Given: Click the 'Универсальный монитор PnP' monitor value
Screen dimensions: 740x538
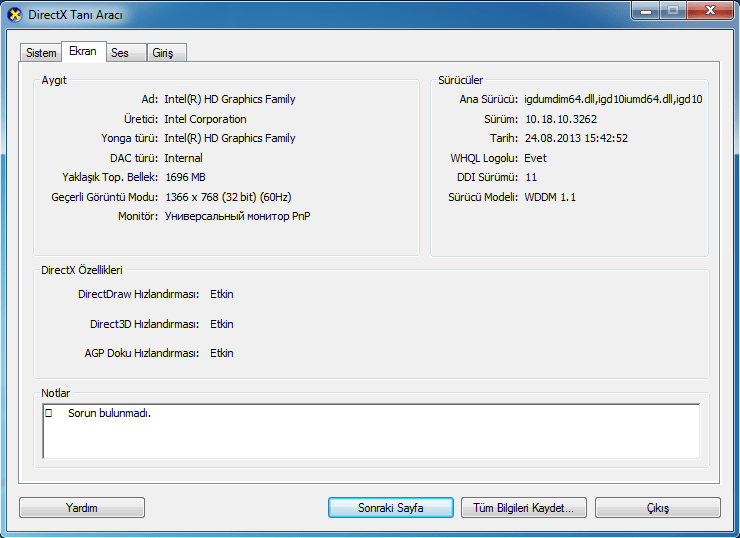Looking at the screenshot, I should coord(237,216).
